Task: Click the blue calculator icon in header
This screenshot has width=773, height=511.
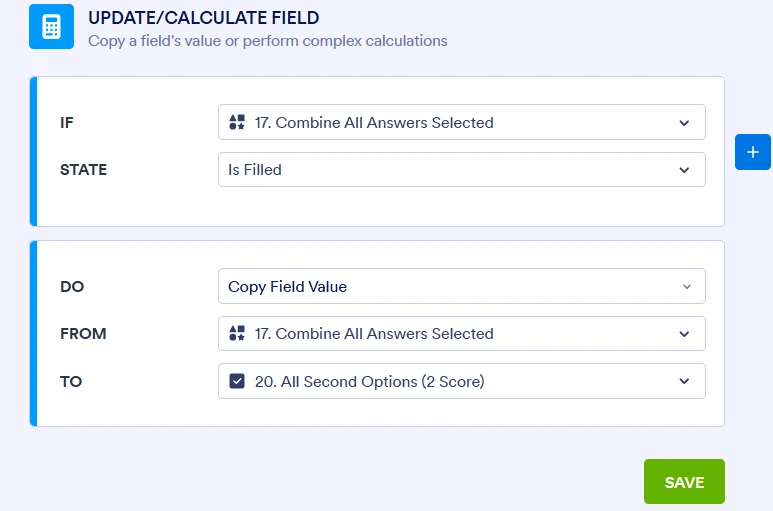Action: tap(51, 27)
